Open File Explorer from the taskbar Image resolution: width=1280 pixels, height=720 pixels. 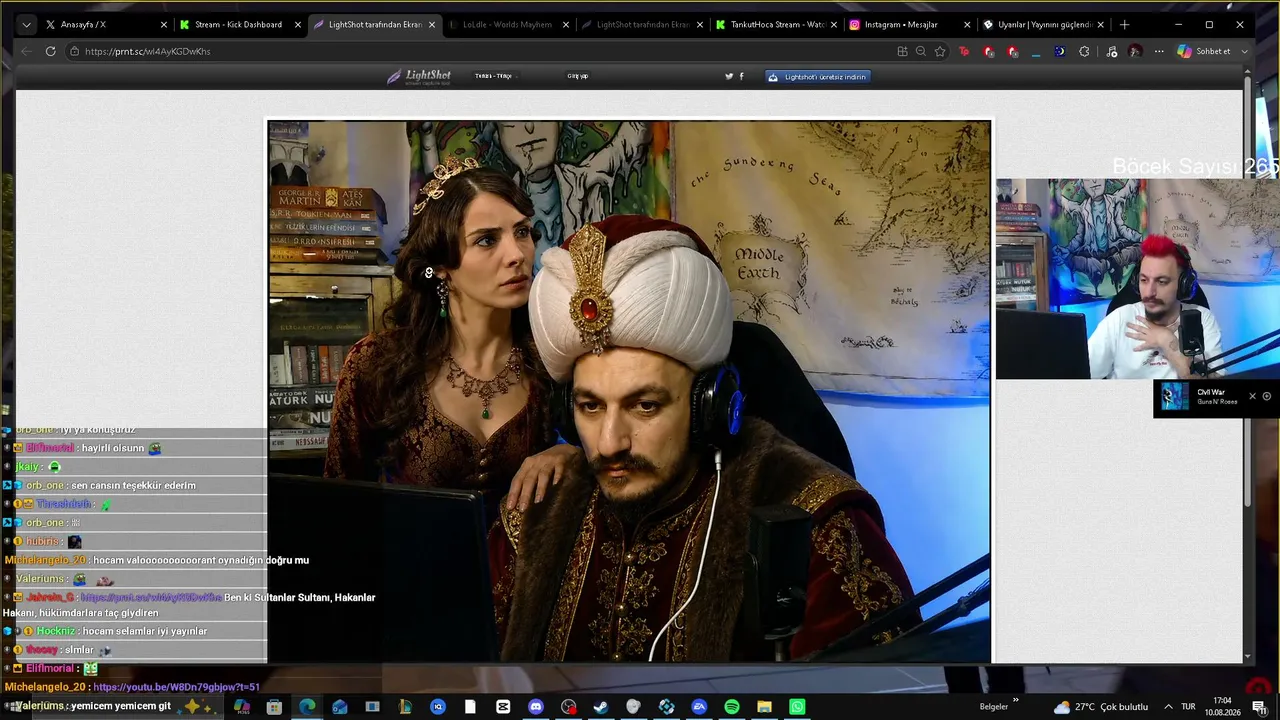(764, 707)
